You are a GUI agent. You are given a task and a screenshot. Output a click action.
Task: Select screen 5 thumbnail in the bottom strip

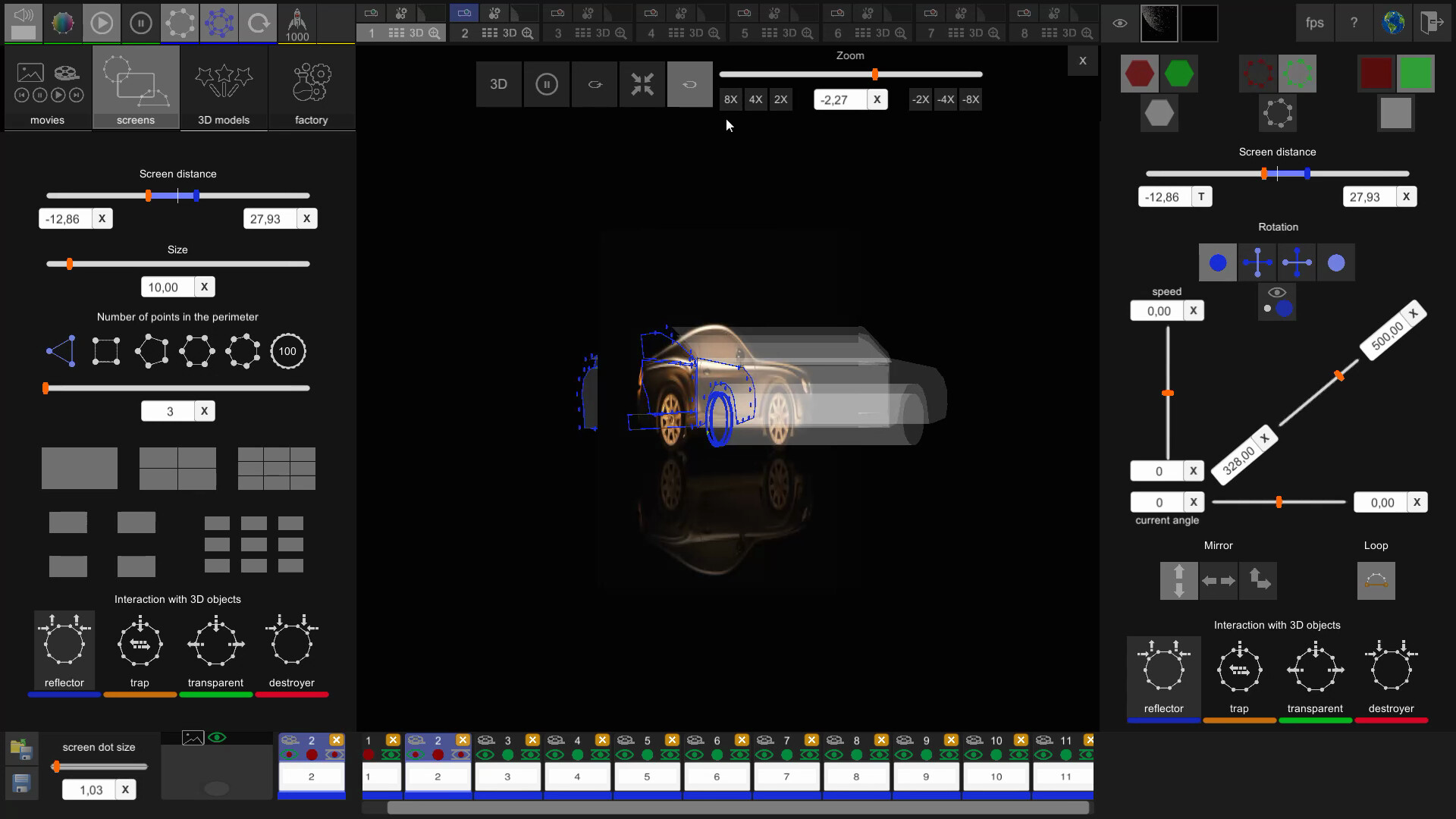tap(647, 777)
